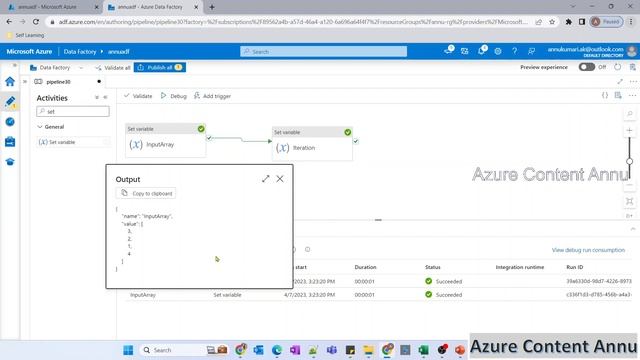Open the Manage toolbox hub
Image resolution: width=640 pixels, height=360 pixels.
click(x=10, y=141)
